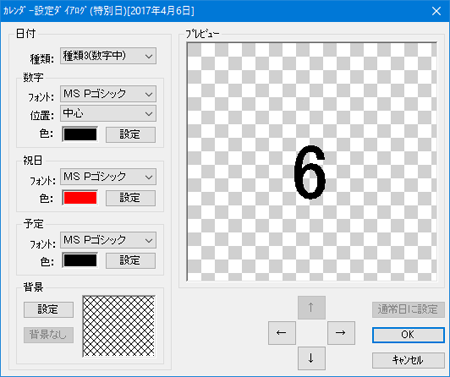Close the calendar settings dialog
450x377 pixels.
point(436,11)
